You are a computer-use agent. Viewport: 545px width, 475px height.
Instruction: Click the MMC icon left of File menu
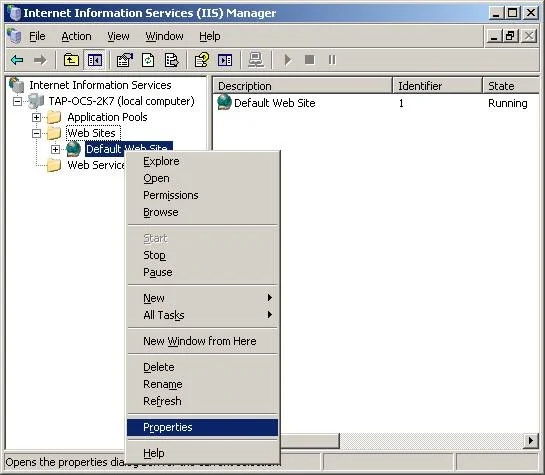(14, 36)
